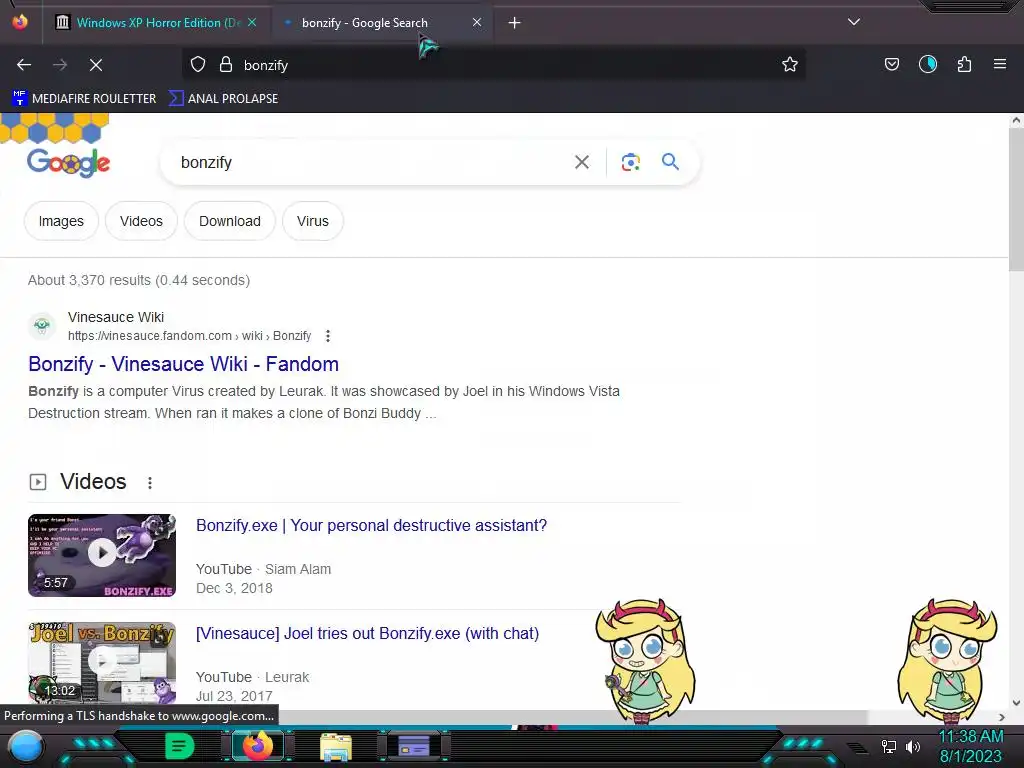Go back to the previous page
Screen dimensions: 1024x768
[x=24, y=65]
